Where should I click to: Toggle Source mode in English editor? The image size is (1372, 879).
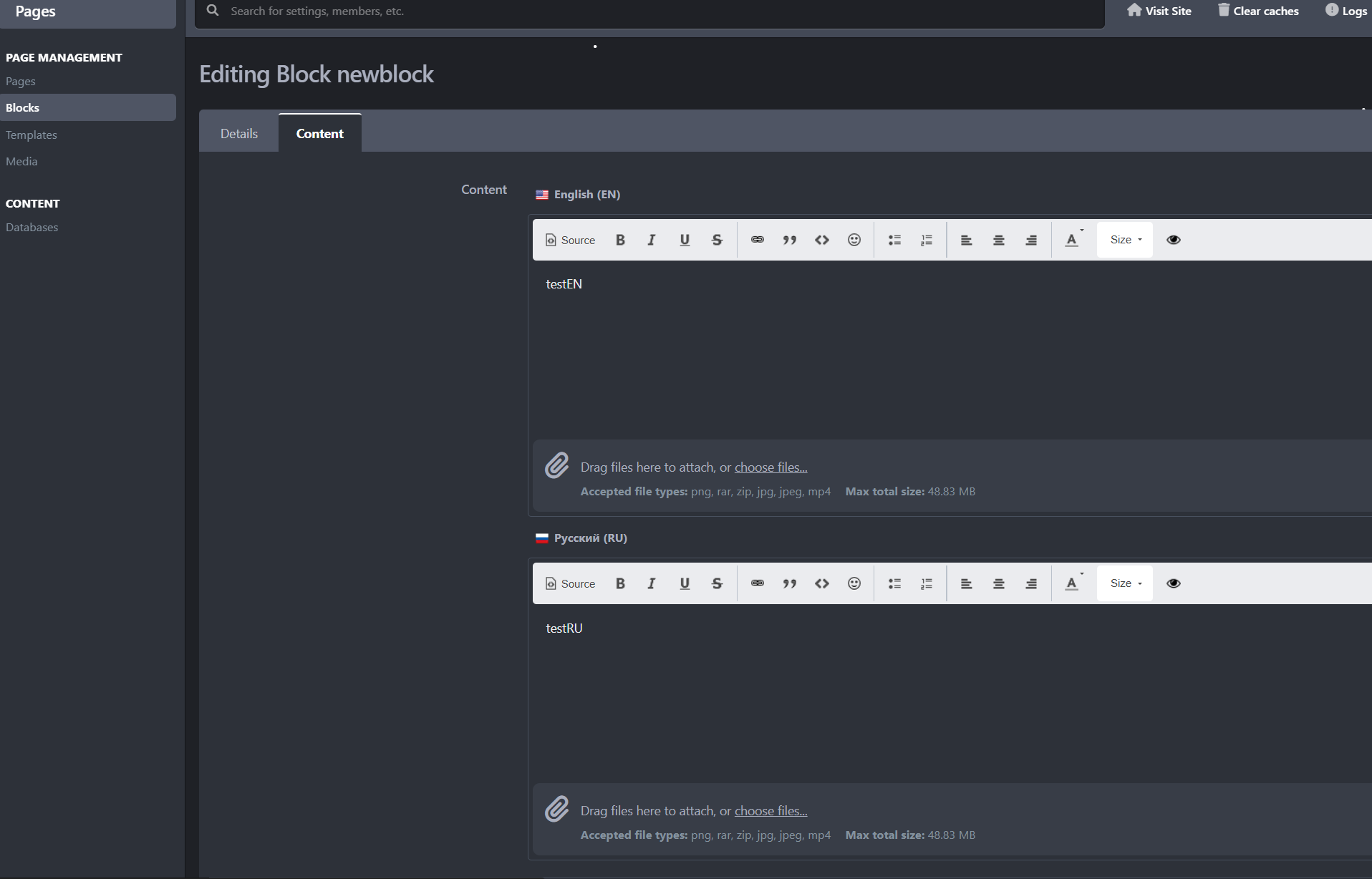570,240
